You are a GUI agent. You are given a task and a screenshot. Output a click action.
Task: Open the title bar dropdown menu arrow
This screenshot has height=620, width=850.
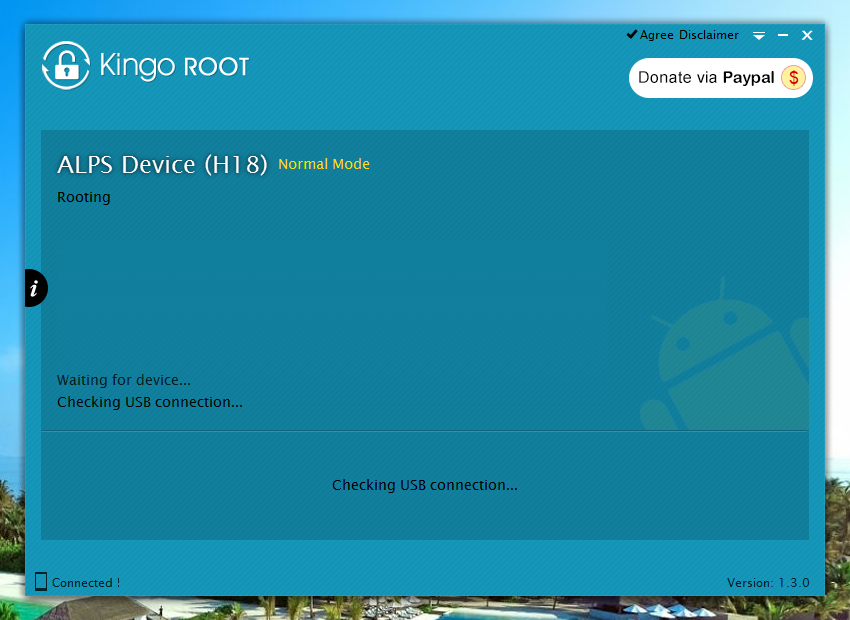coord(759,36)
